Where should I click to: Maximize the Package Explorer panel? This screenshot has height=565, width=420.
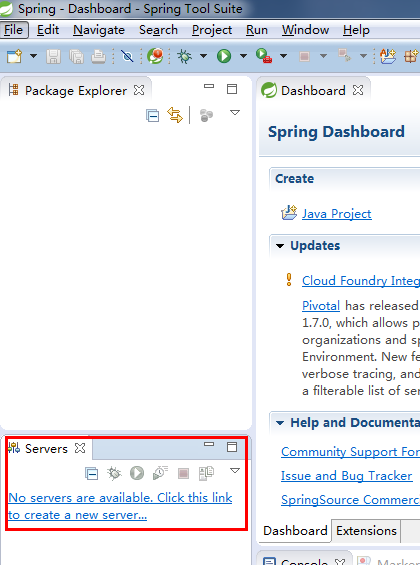232,89
